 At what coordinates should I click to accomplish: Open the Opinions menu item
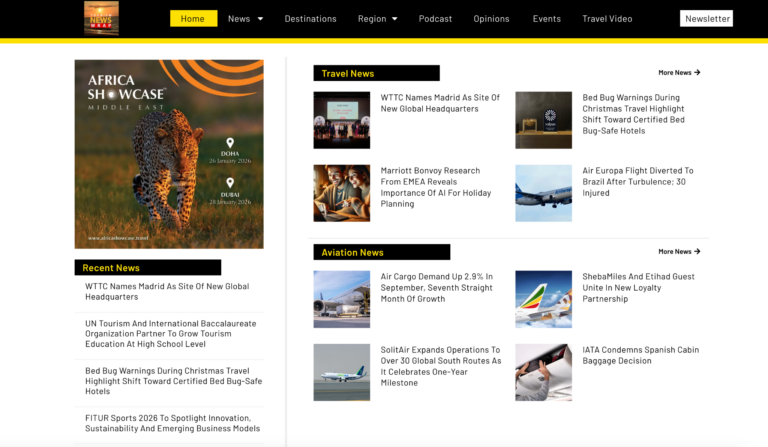491,19
